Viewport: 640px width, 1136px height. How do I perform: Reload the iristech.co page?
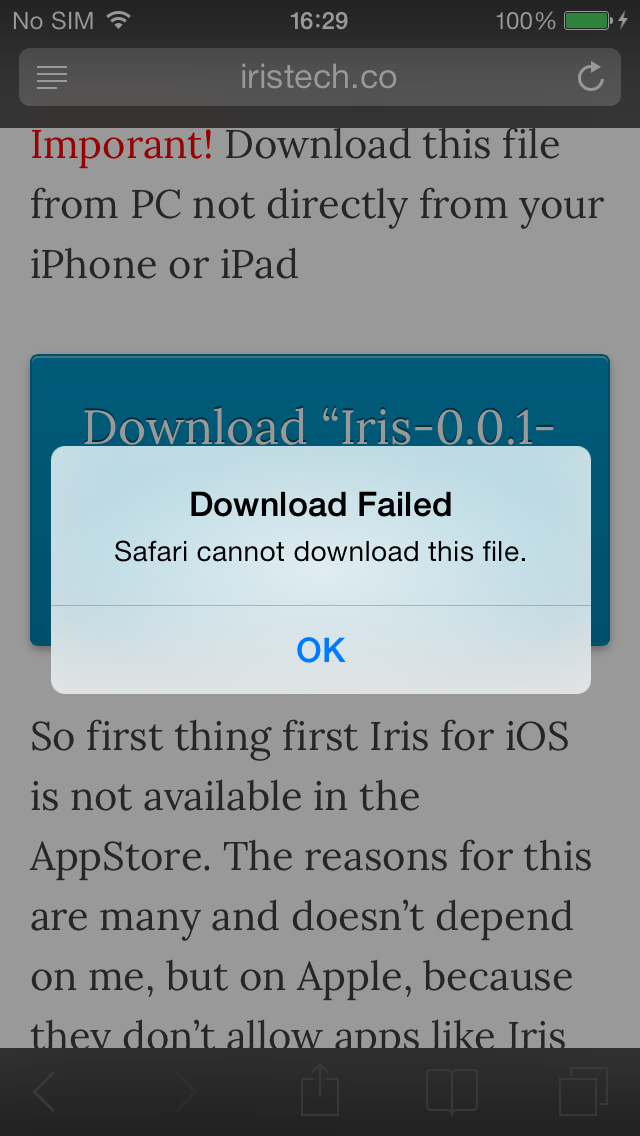[x=591, y=77]
